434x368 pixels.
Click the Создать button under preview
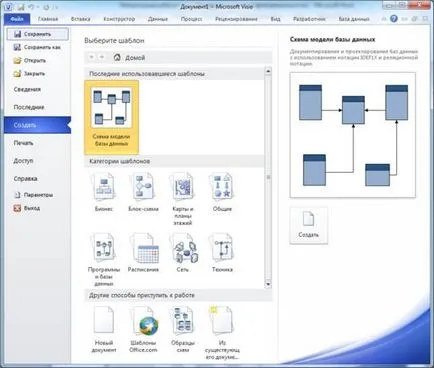coord(309,226)
